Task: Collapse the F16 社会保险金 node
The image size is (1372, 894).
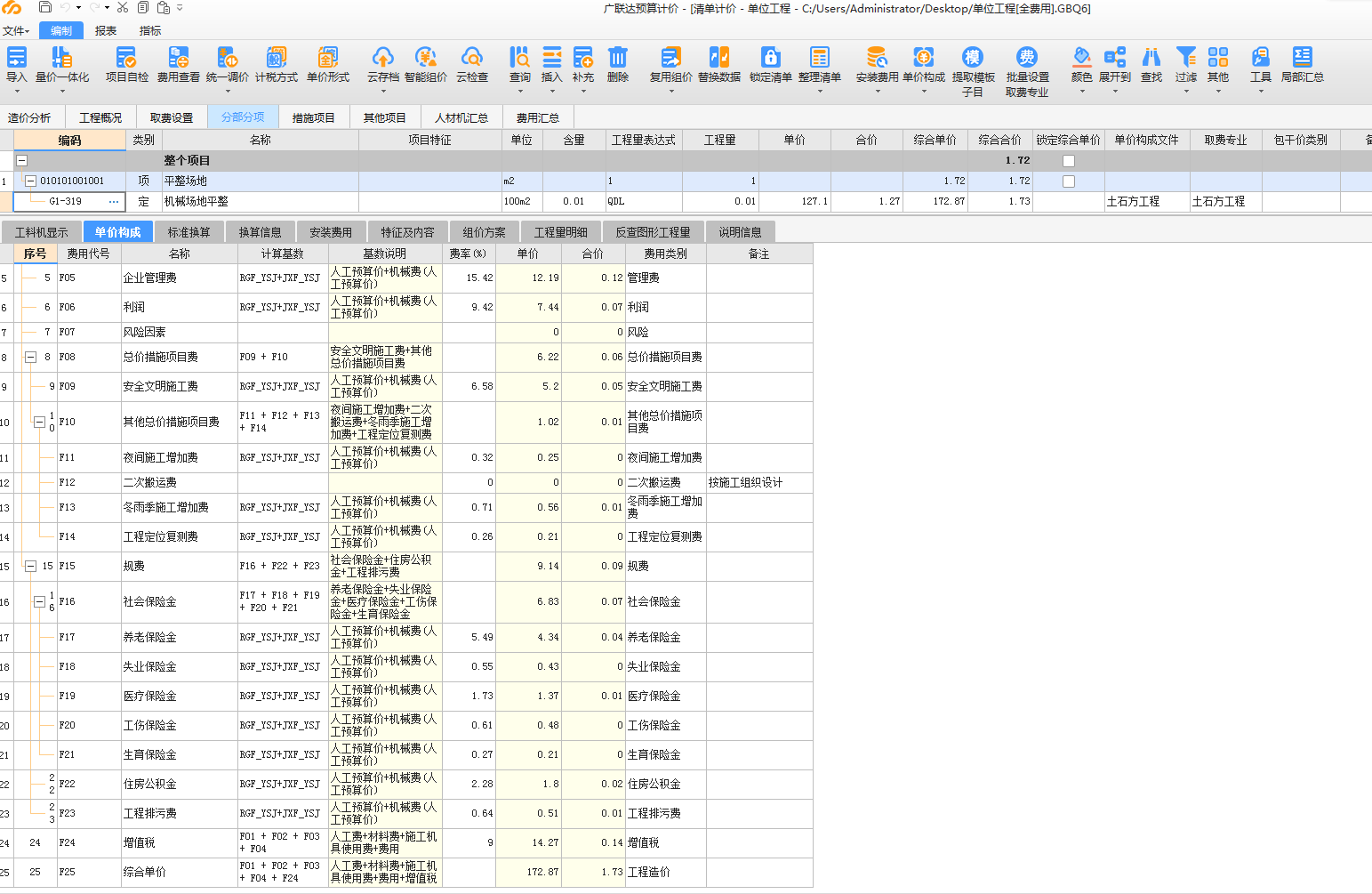Action: [x=39, y=602]
